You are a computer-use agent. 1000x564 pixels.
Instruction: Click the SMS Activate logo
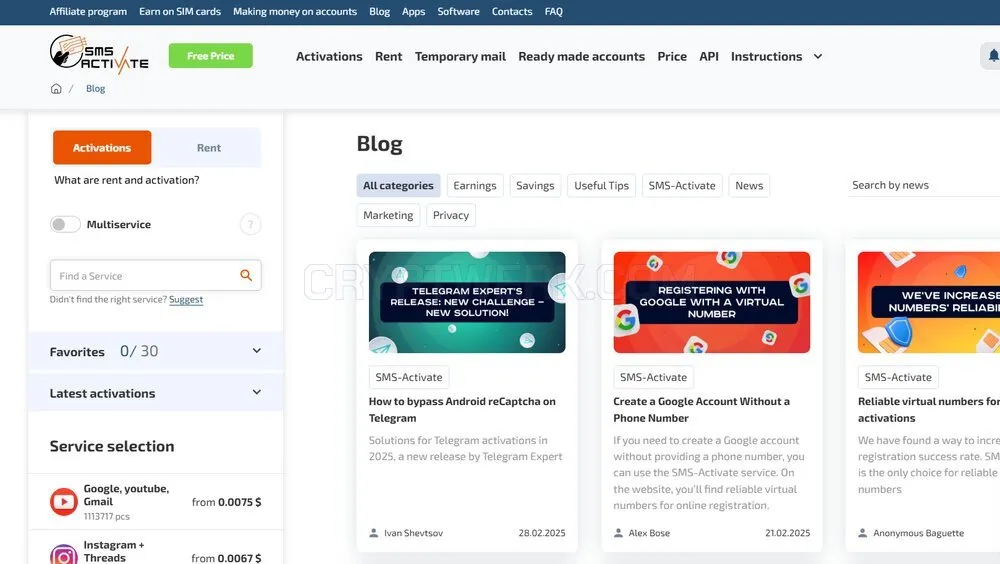[99, 54]
